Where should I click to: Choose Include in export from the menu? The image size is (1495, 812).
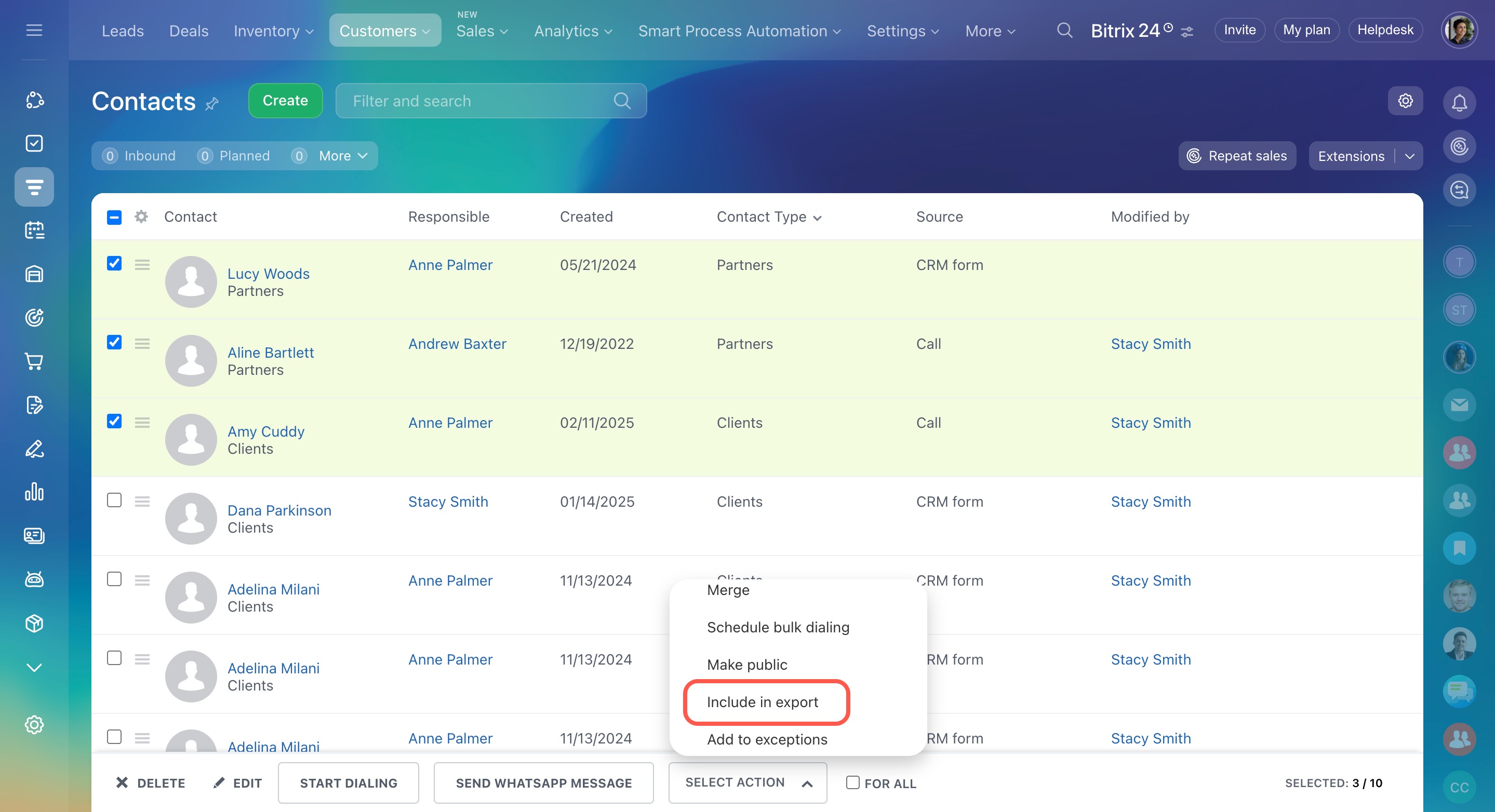[762, 702]
